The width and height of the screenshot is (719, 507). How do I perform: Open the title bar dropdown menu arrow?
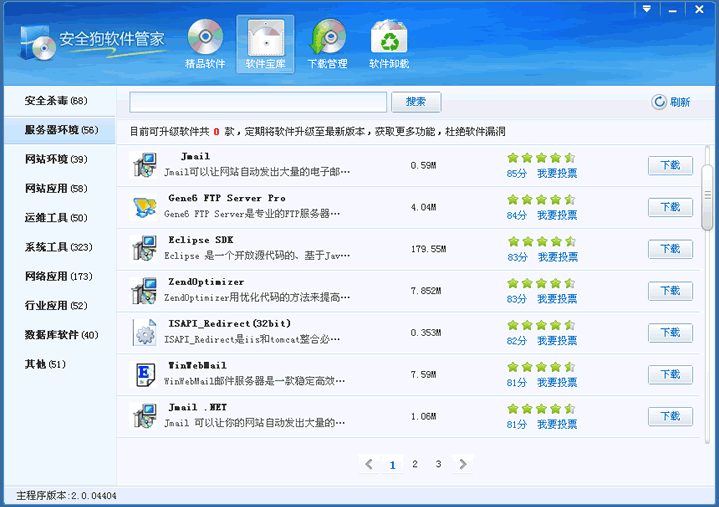point(647,9)
